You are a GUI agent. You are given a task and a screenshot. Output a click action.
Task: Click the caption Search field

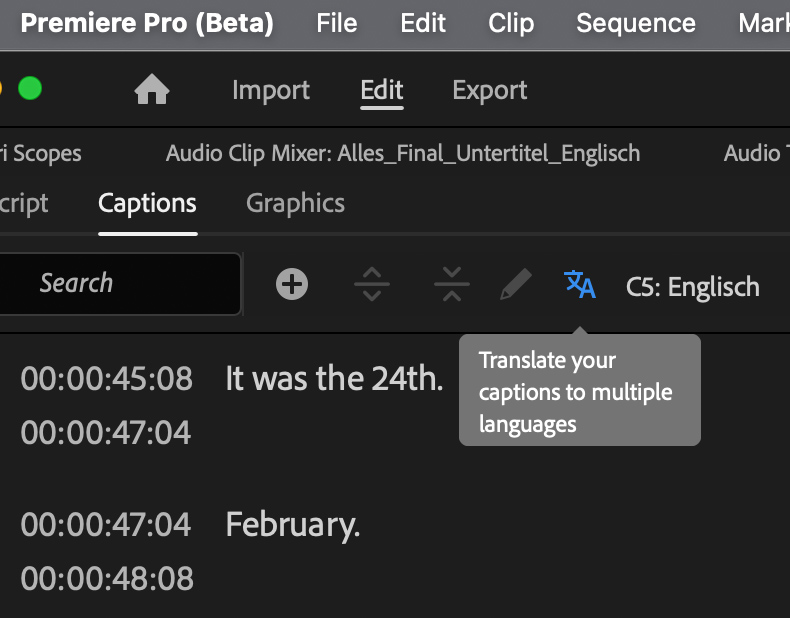[119, 284]
